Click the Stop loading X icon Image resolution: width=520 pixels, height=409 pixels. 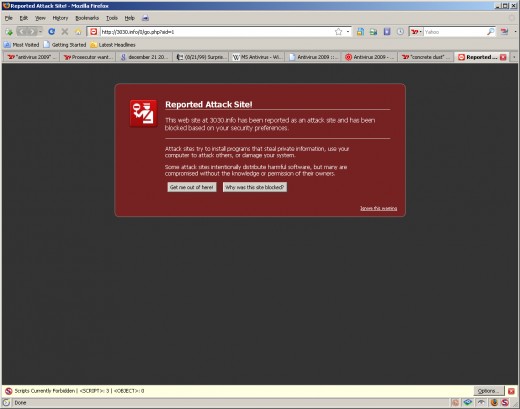click(x=65, y=32)
